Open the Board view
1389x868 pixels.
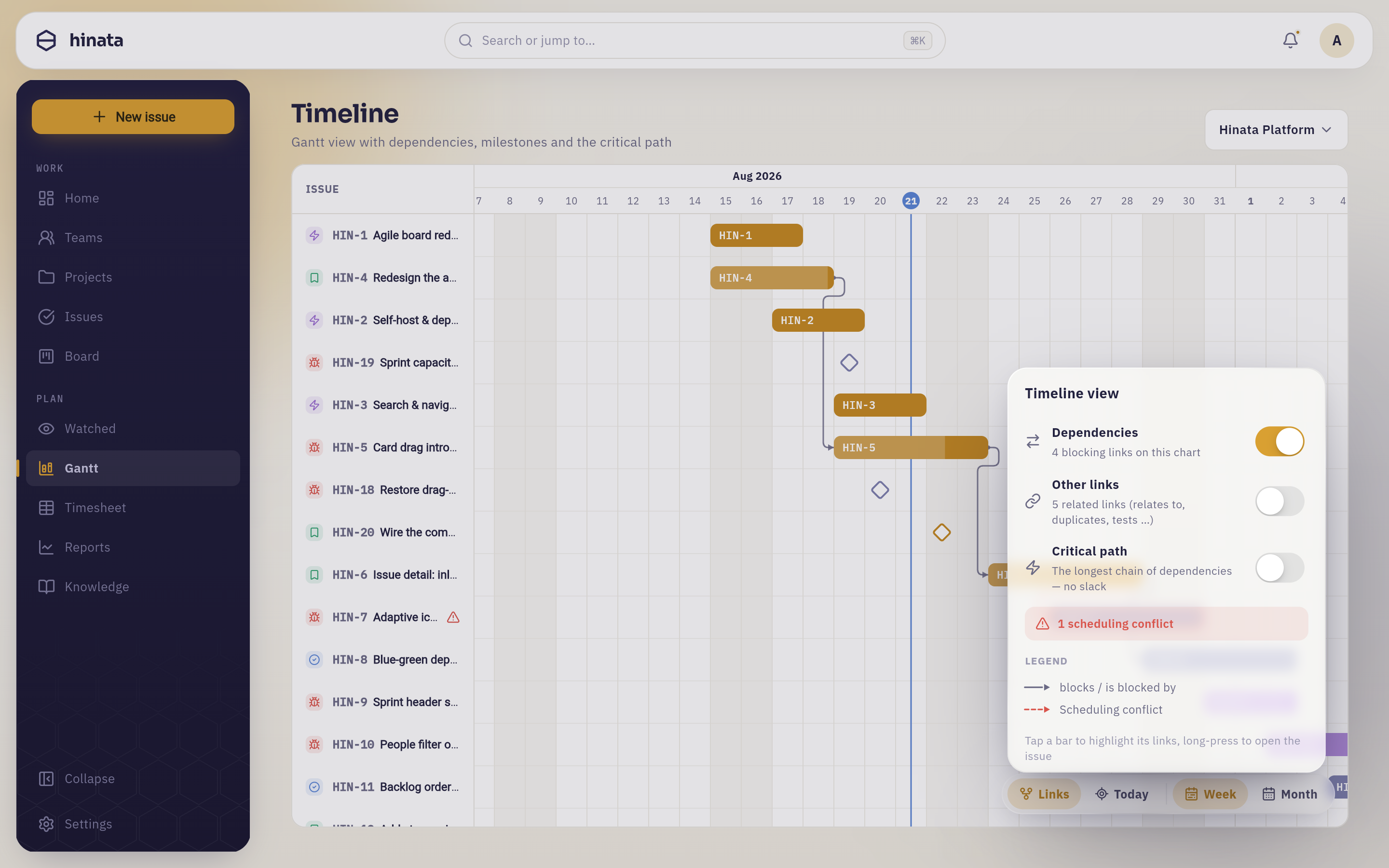[x=133, y=356]
